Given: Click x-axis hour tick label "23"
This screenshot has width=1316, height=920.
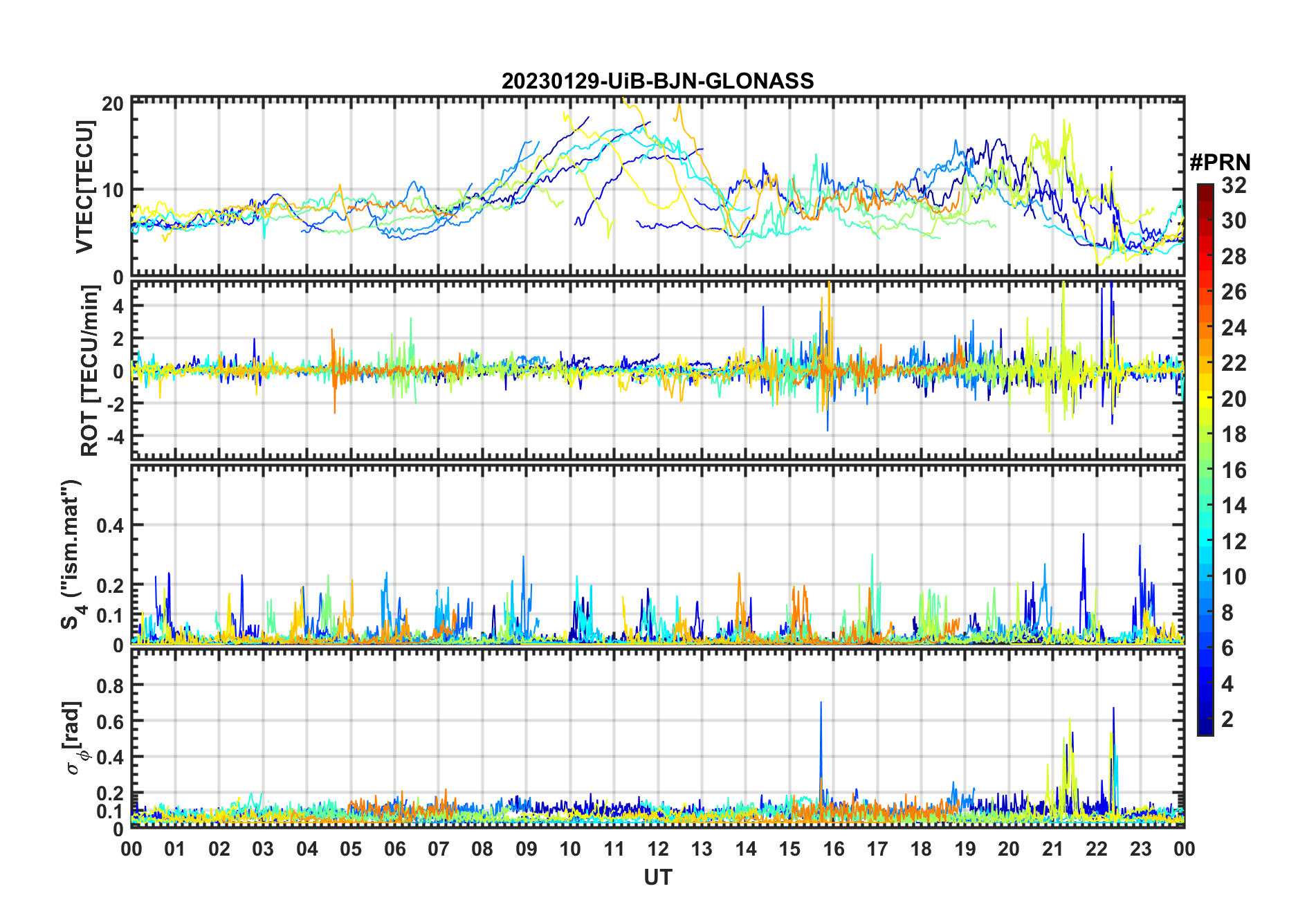Looking at the screenshot, I should click(x=1140, y=849).
